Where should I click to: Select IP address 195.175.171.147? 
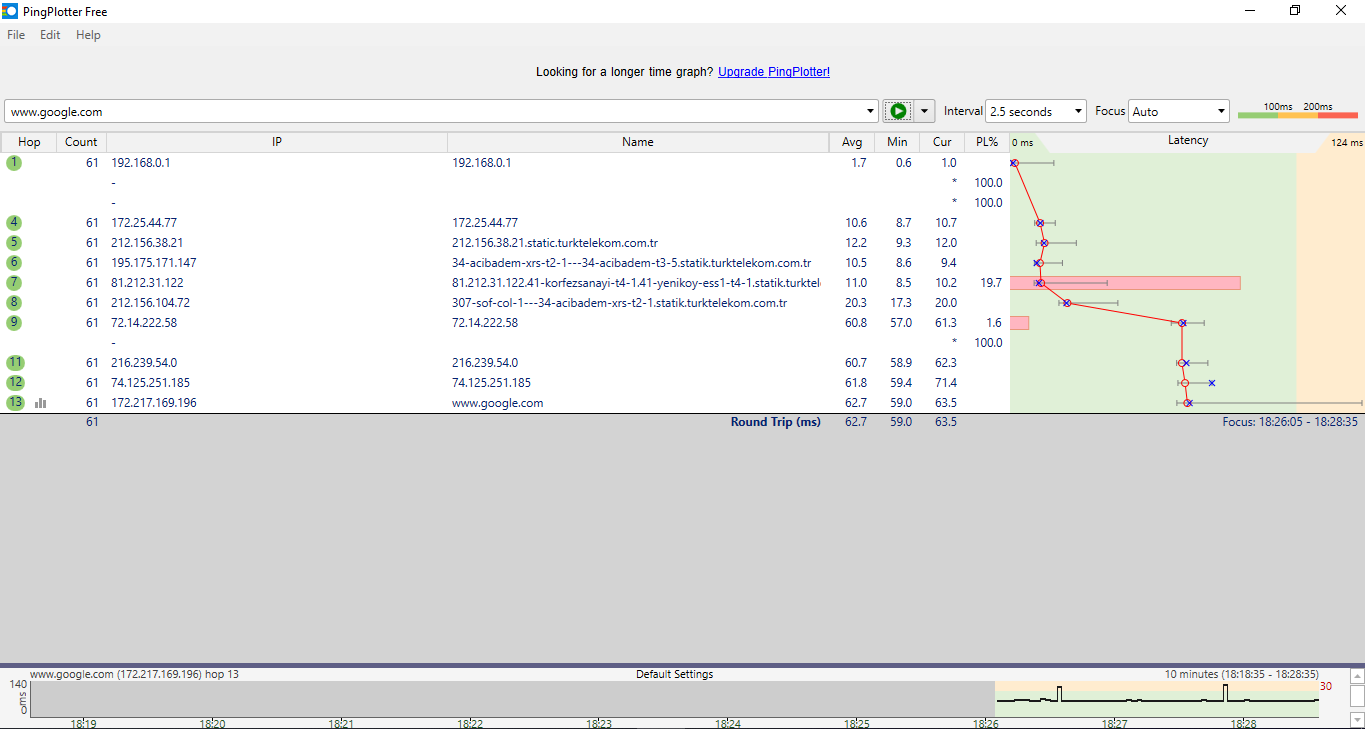(x=154, y=262)
